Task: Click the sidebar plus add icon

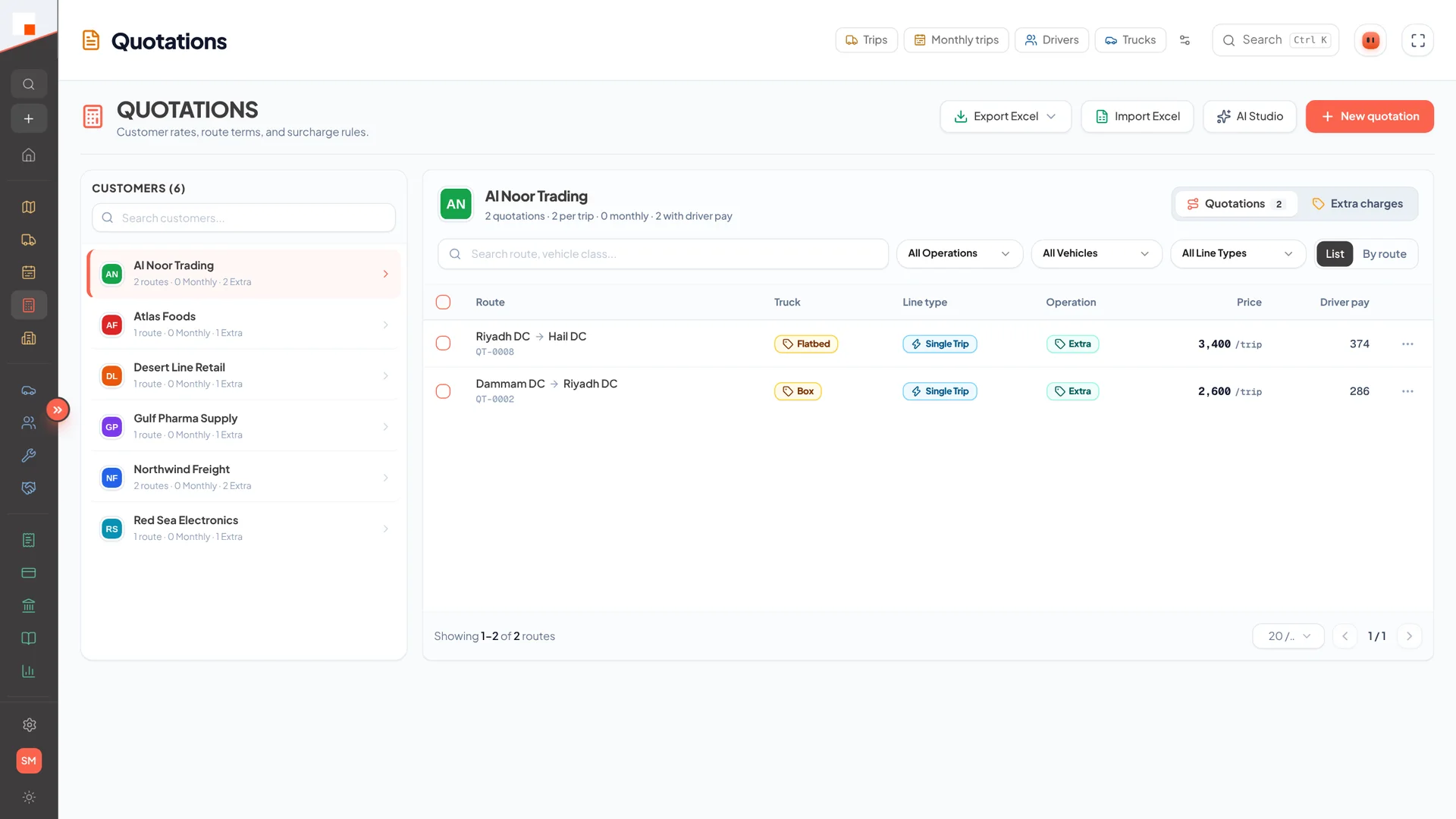Action: click(x=29, y=119)
